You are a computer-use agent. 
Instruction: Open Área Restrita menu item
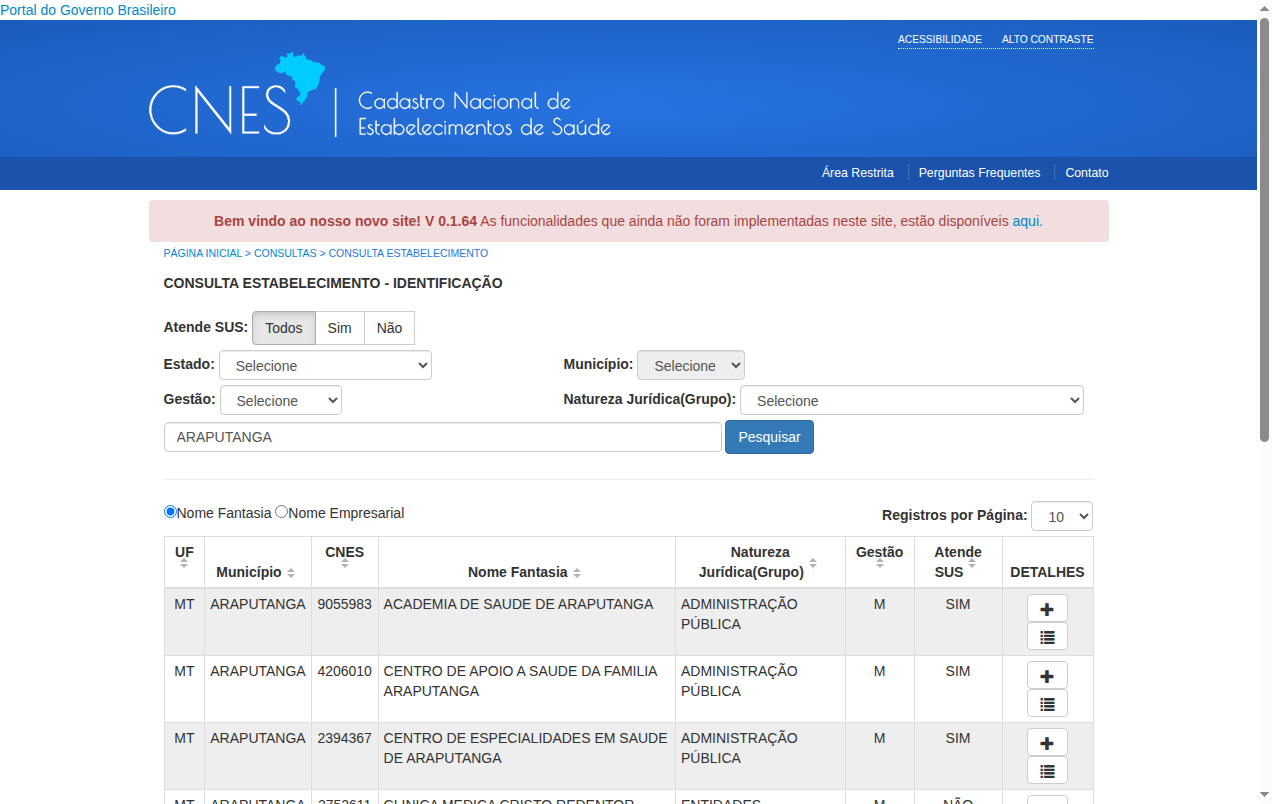point(858,173)
